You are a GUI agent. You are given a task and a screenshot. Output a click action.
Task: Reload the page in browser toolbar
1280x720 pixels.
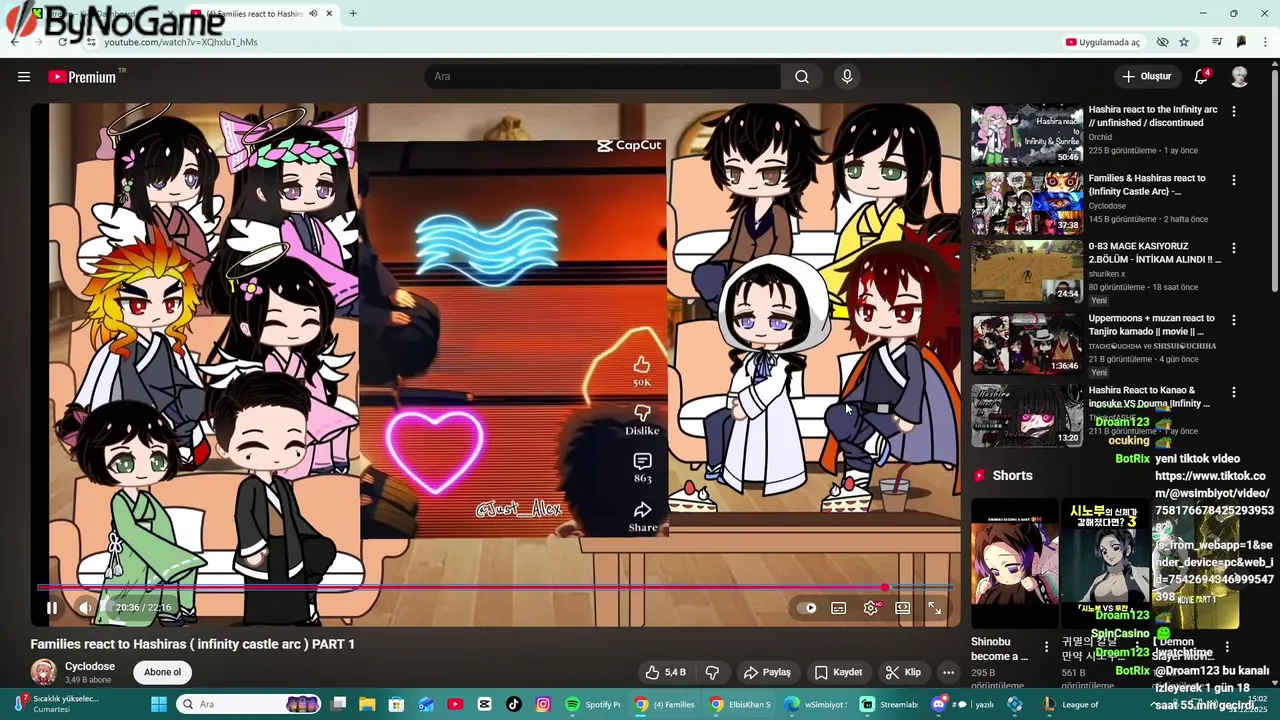62,42
